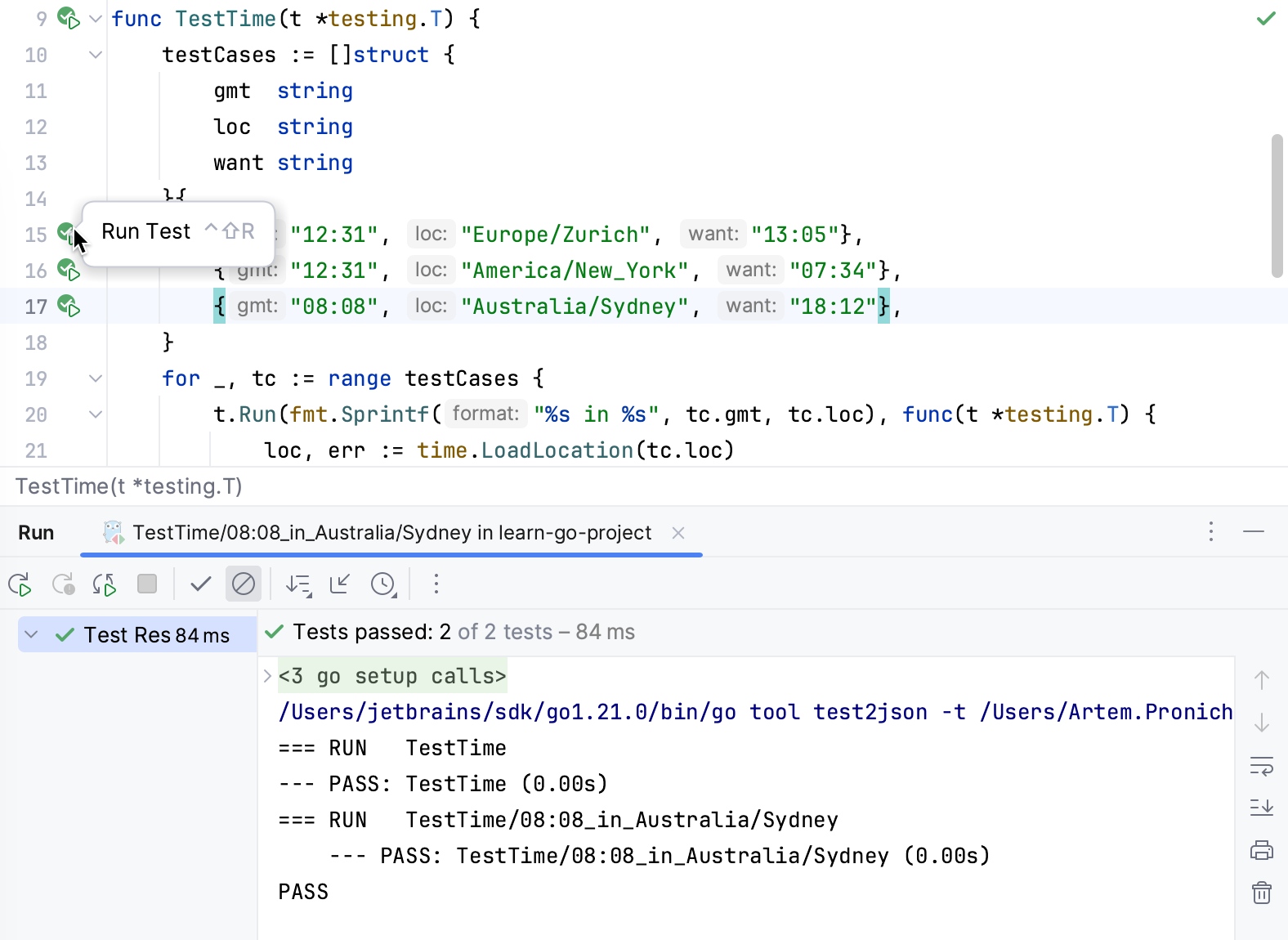Screen dimensions: 1288x940
Task: Click the Rerun Failed Tests icon
Action: [x=63, y=584]
